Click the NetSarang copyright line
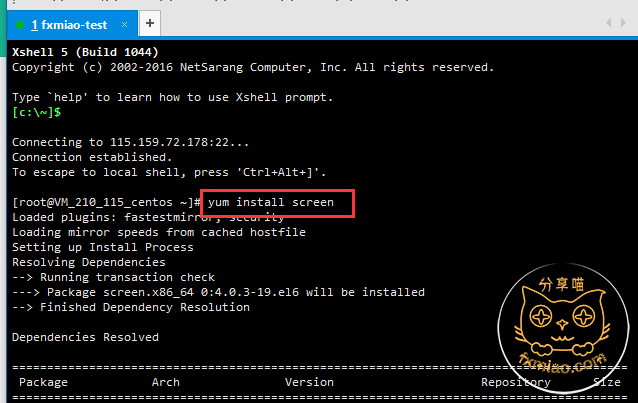638x403 pixels. (253, 67)
